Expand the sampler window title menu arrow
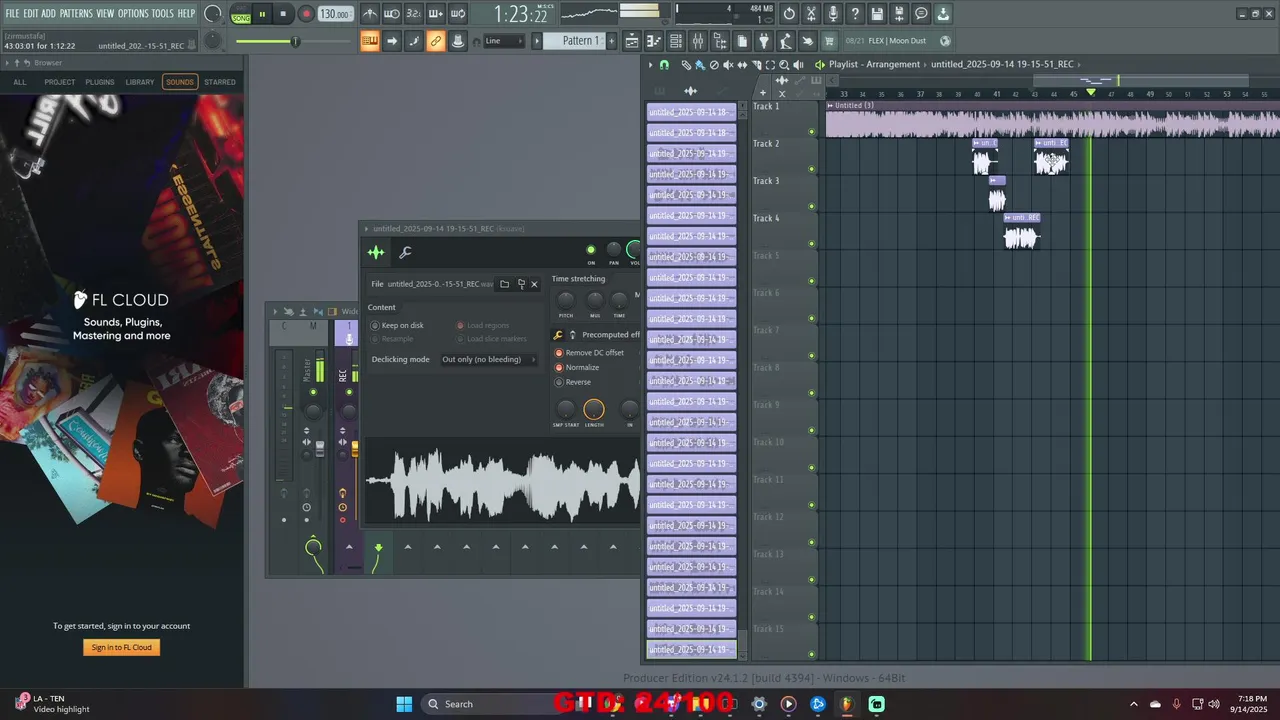Screen dimensions: 1280x720 [x=367, y=229]
